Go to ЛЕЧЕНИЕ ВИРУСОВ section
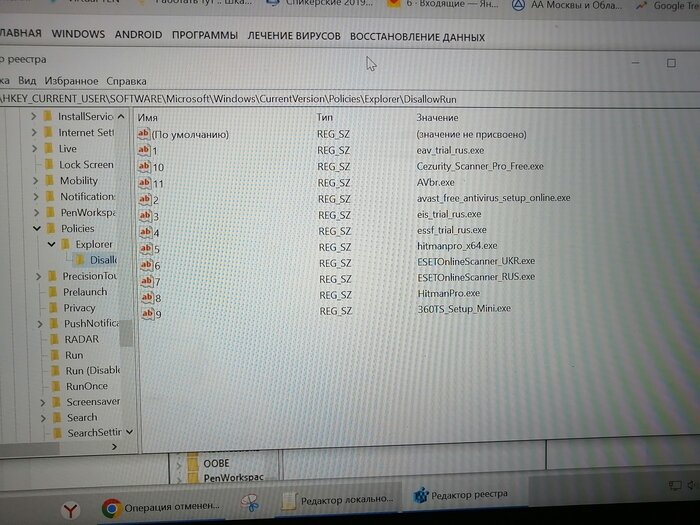 tap(294, 36)
